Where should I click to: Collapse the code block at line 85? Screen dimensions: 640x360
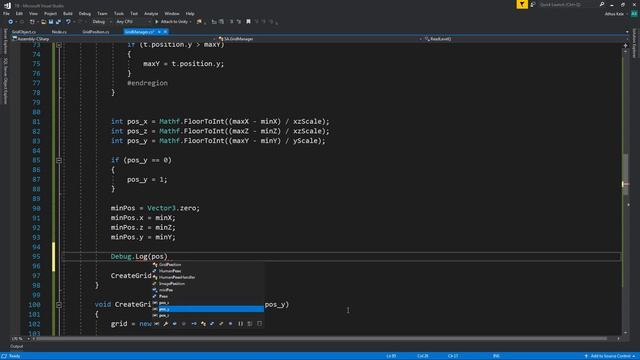[x=59, y=160]
